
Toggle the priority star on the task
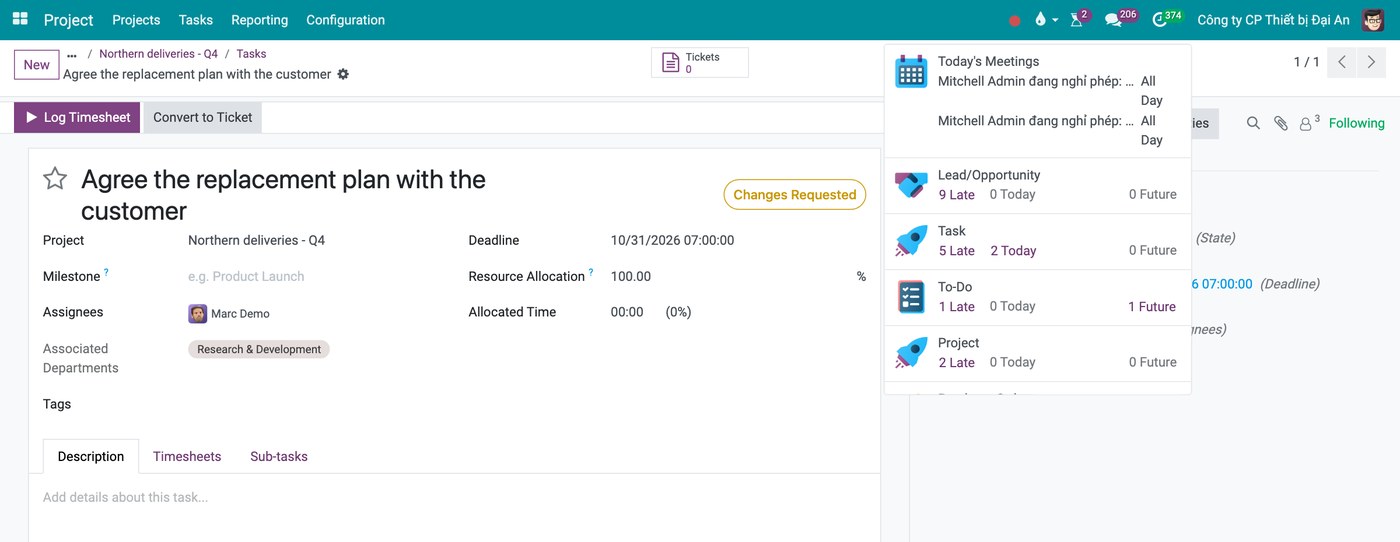click(x=55, y=179)
